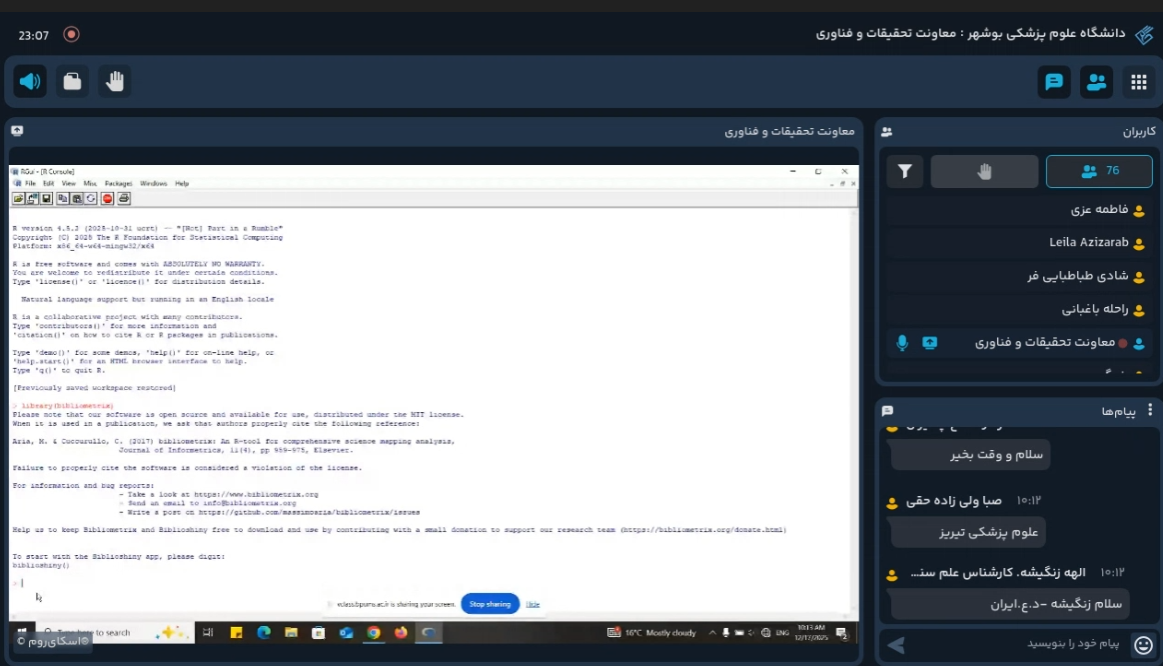Open the messages panel three-dot menu

1149,410
